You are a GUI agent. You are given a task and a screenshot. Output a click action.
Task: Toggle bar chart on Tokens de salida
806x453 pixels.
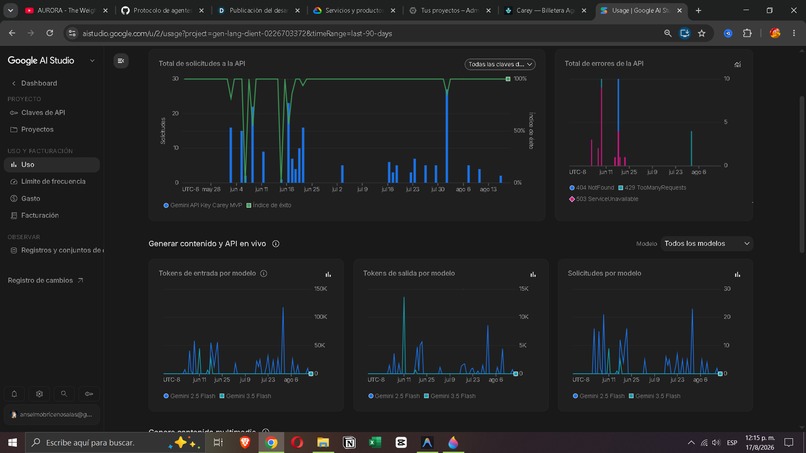pos(533,274)
